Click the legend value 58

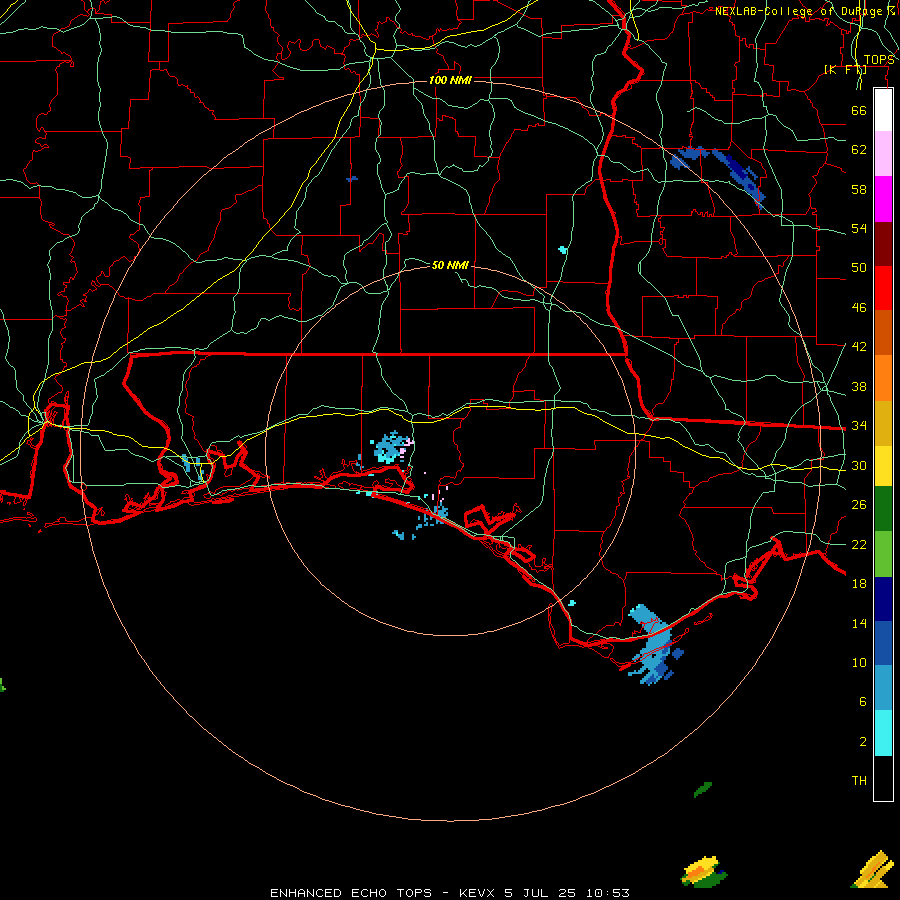click(x=859, y=189)
